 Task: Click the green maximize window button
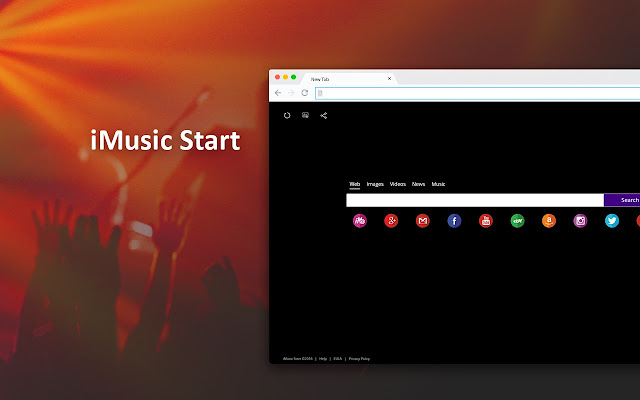[293, 77]
